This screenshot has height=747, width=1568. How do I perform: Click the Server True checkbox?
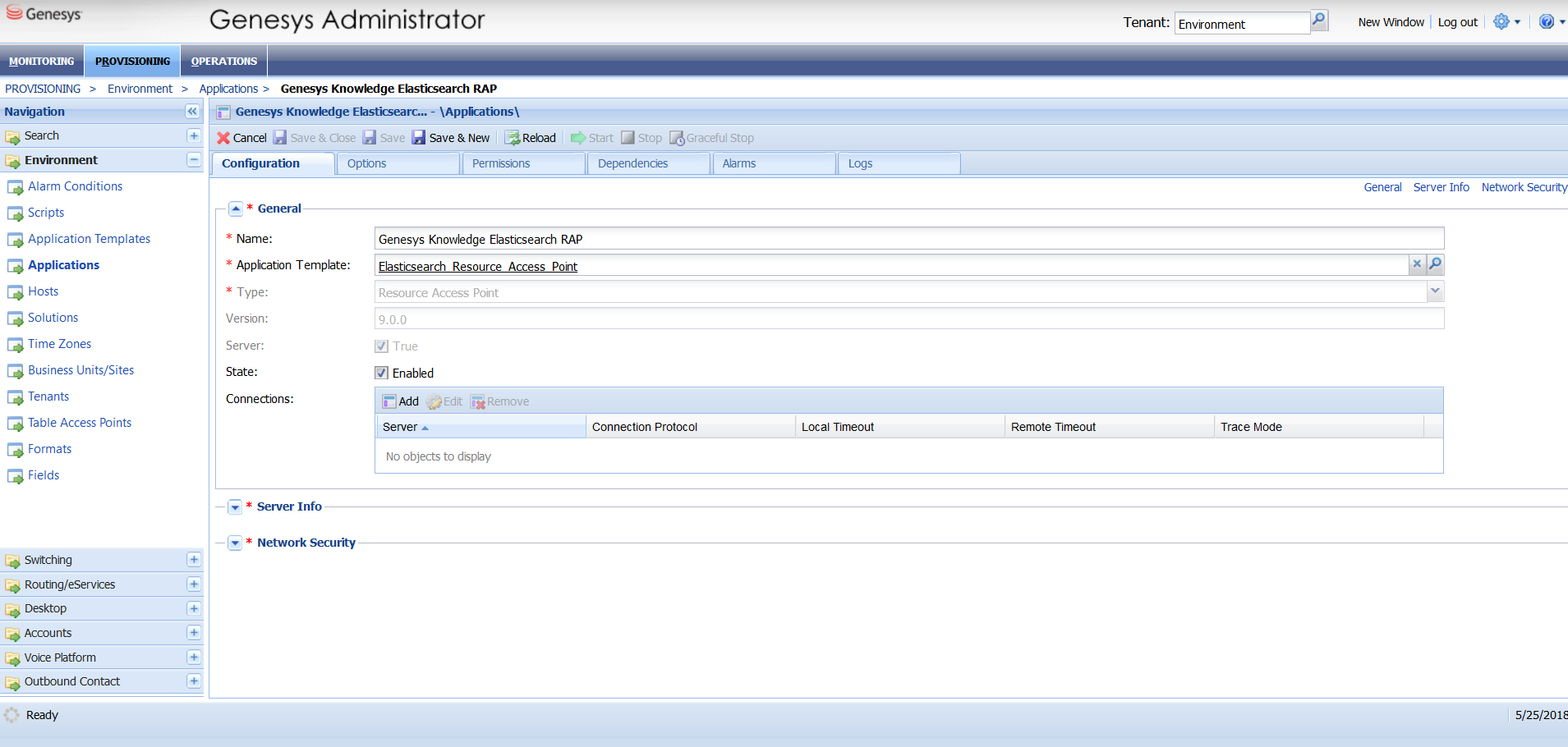click(382, 346)
